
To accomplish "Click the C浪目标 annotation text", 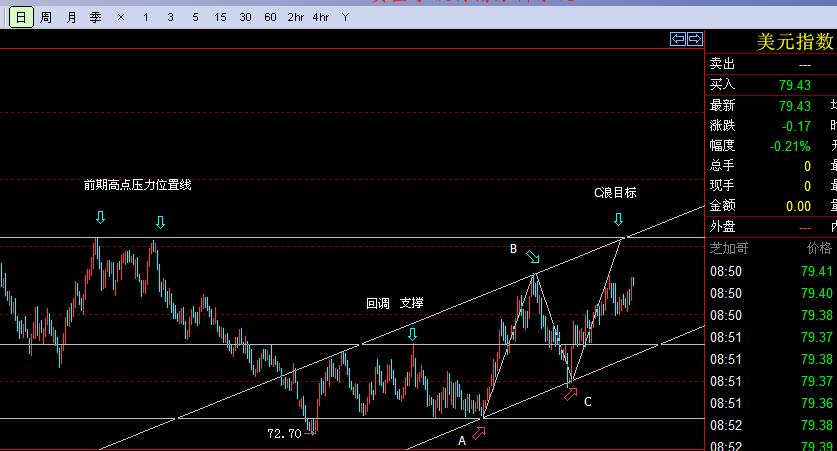I will pyautogui.click(x=615, y=193).
